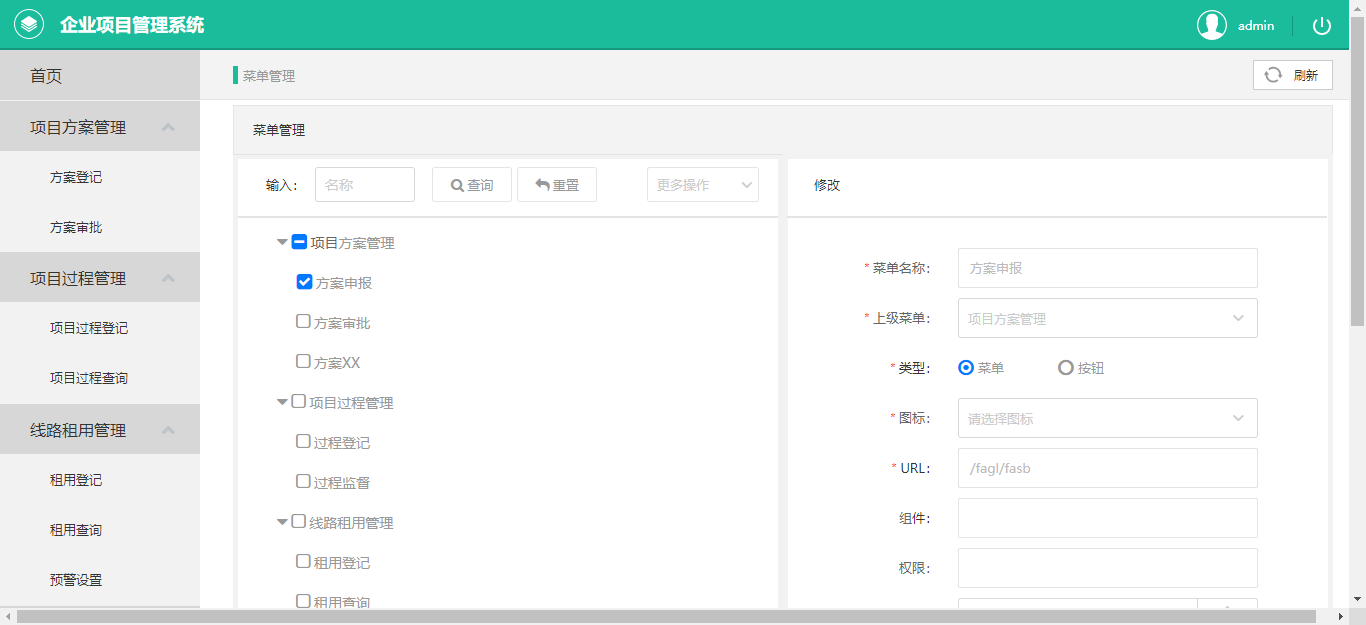Focus the 组件 input field
This screenshot has height=625, width=1366.
pos(1108,518)
